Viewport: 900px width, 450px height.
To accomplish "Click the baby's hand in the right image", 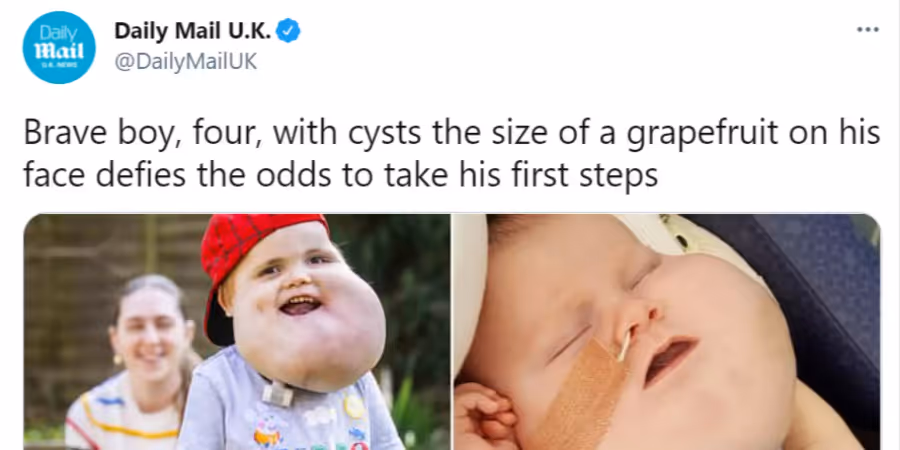I will [x=485, y=416].
